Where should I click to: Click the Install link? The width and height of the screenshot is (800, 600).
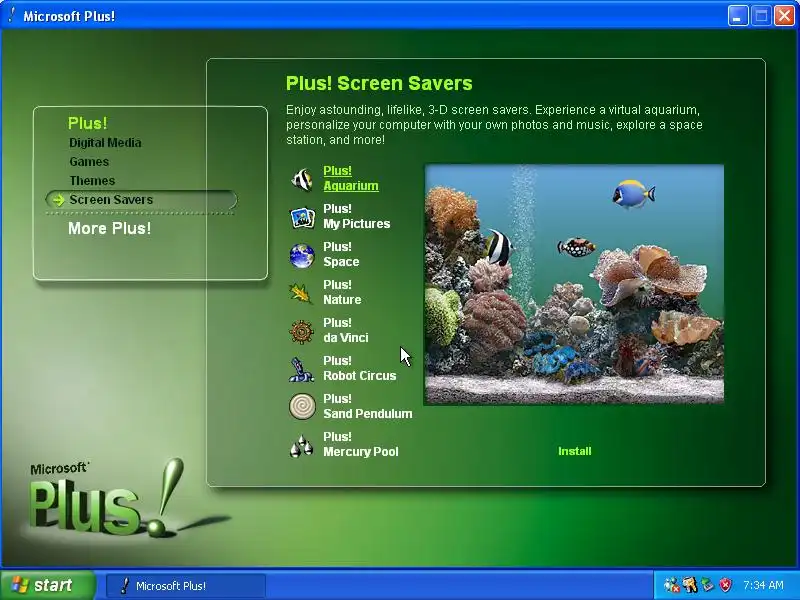click(574, 451)
